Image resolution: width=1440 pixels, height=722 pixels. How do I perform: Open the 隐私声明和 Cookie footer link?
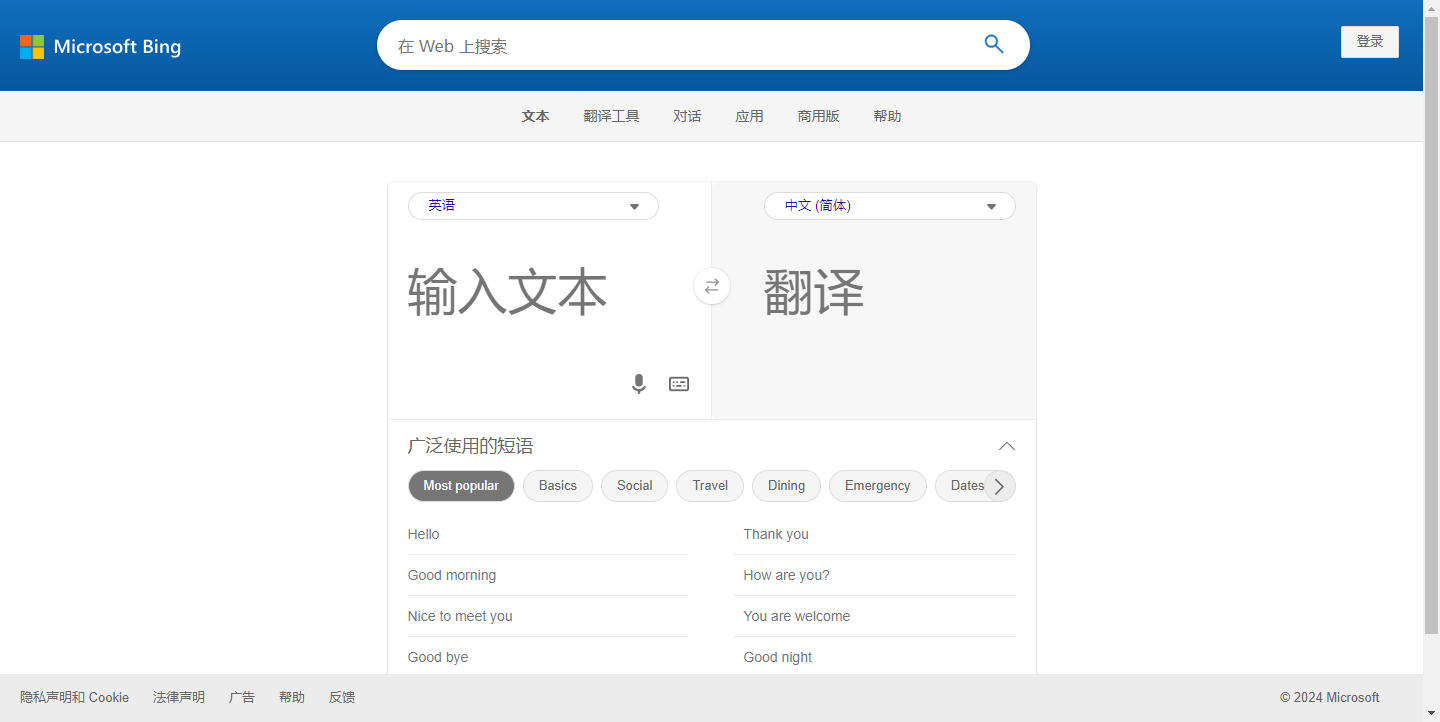coord(75,698)
